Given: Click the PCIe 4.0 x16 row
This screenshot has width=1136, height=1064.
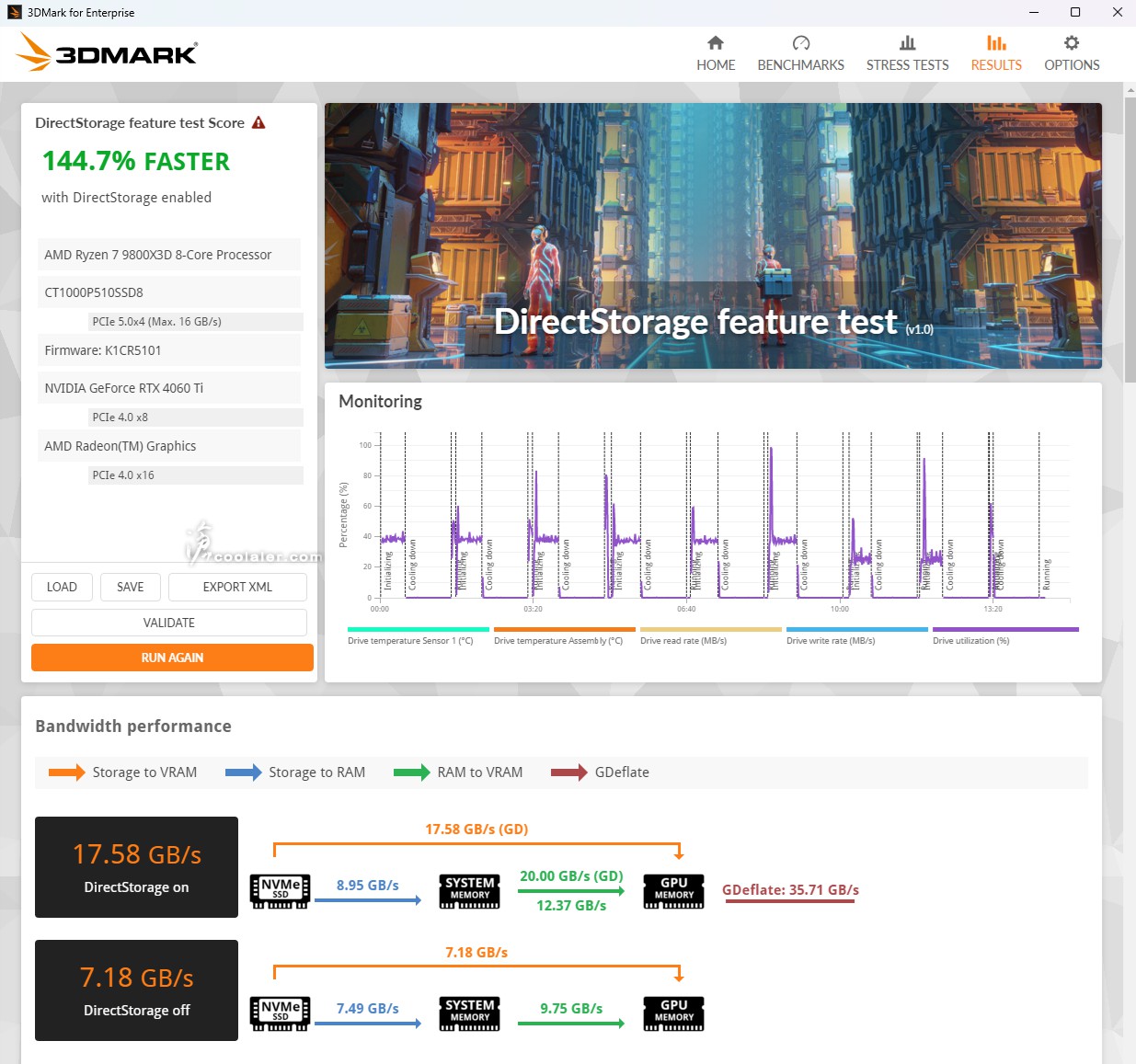Looking at the screenshot, I should tap(195, 475).
